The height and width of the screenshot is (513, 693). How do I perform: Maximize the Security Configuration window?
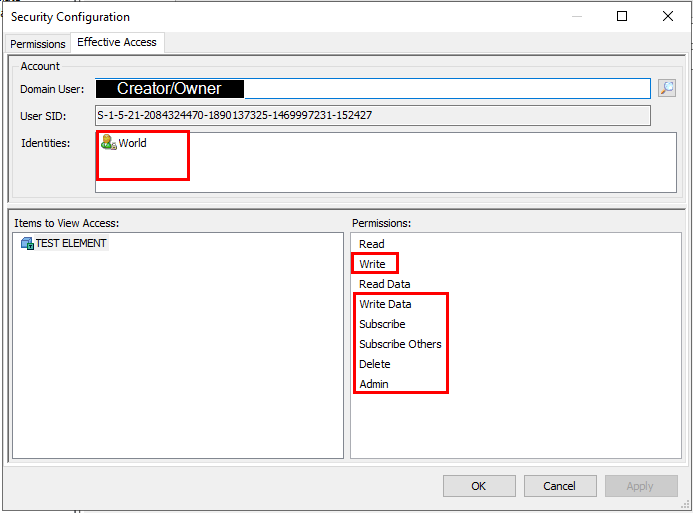[622, 17]
